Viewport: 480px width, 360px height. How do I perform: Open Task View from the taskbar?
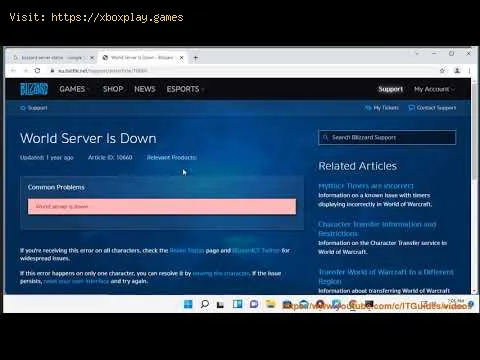click(220, 304)
